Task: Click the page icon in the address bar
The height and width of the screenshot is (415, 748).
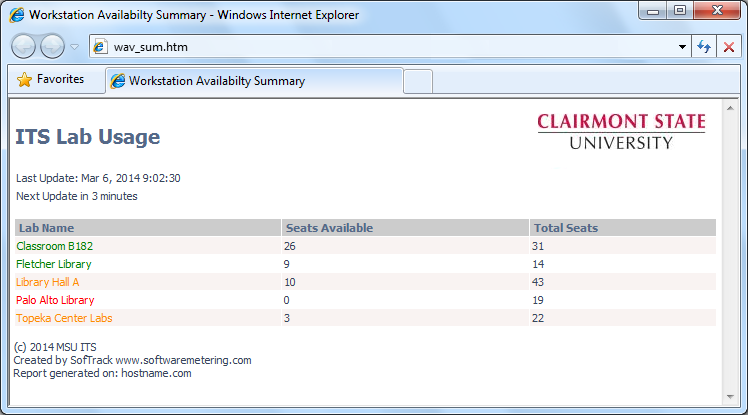Action: click(x=100, y=47)
